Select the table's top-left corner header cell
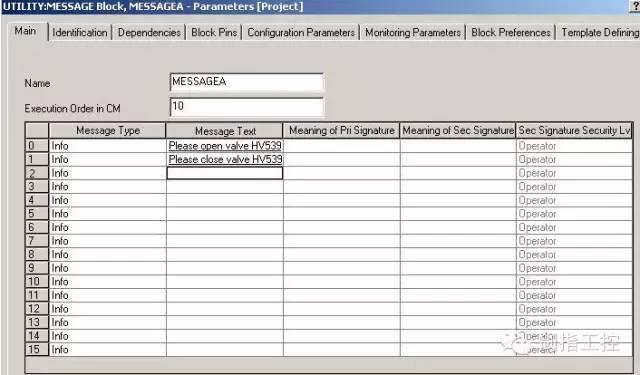The image size is (640, 375). pyautogui.click(x=37, y=131)
